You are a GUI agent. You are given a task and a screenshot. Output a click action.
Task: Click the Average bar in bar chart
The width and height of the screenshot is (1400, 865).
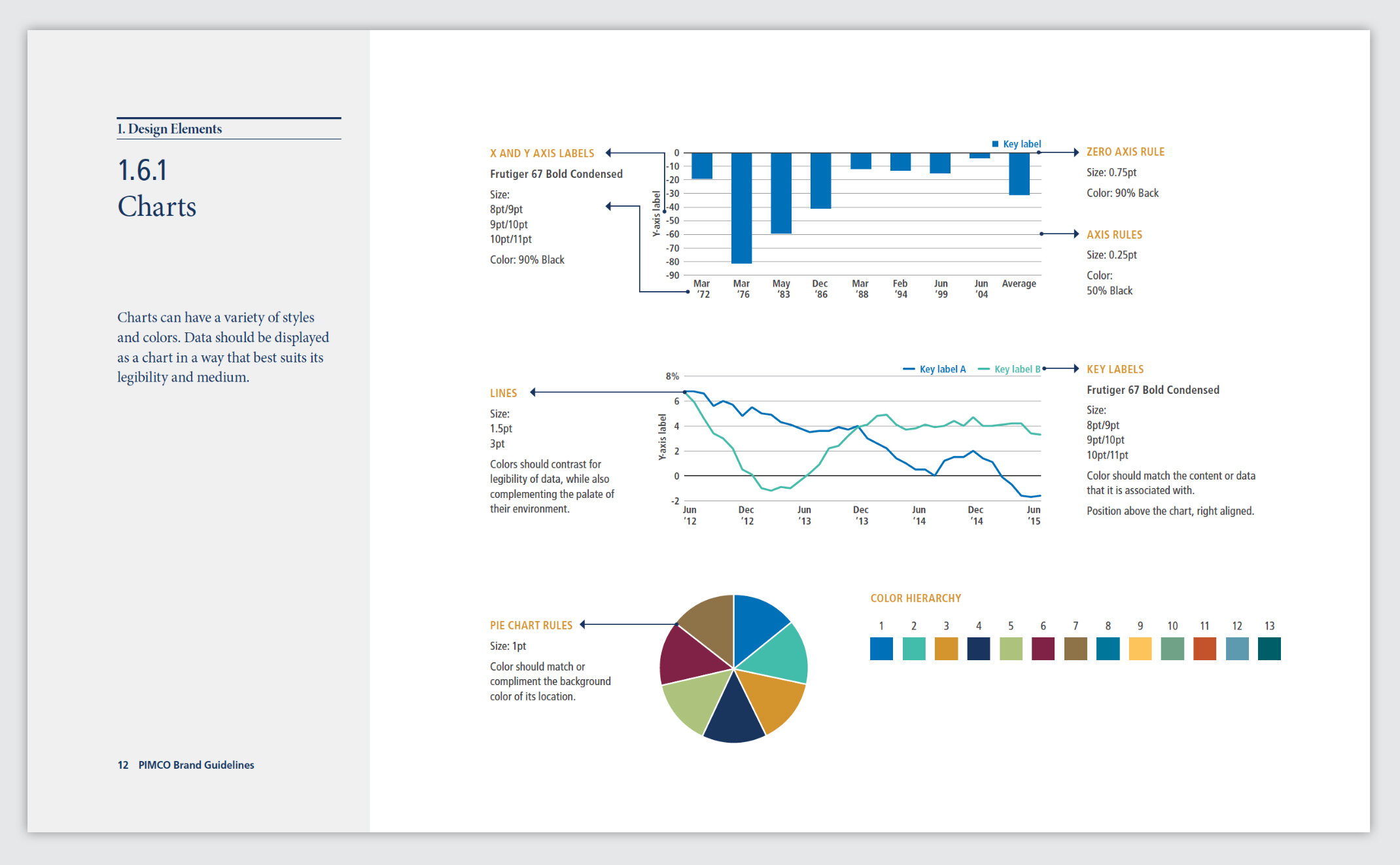[1019, 173]
